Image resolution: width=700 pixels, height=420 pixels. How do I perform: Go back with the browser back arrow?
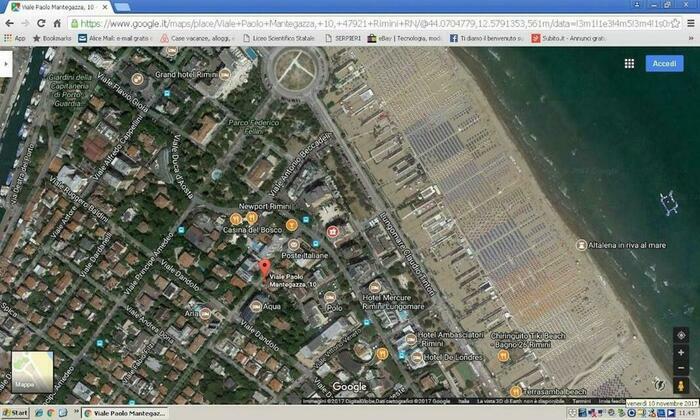click(9, 23)
